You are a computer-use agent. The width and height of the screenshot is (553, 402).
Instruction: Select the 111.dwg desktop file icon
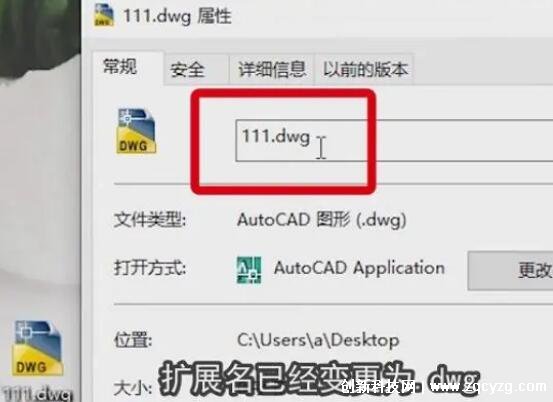point(37,347)
